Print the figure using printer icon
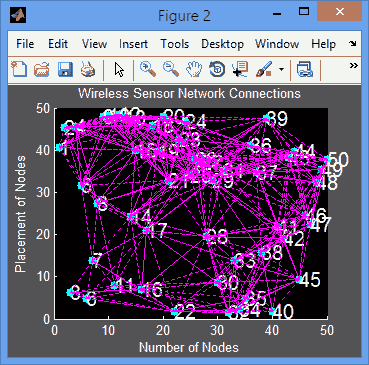Viewport: 369px width, 365px height. [x=88, y=70]
